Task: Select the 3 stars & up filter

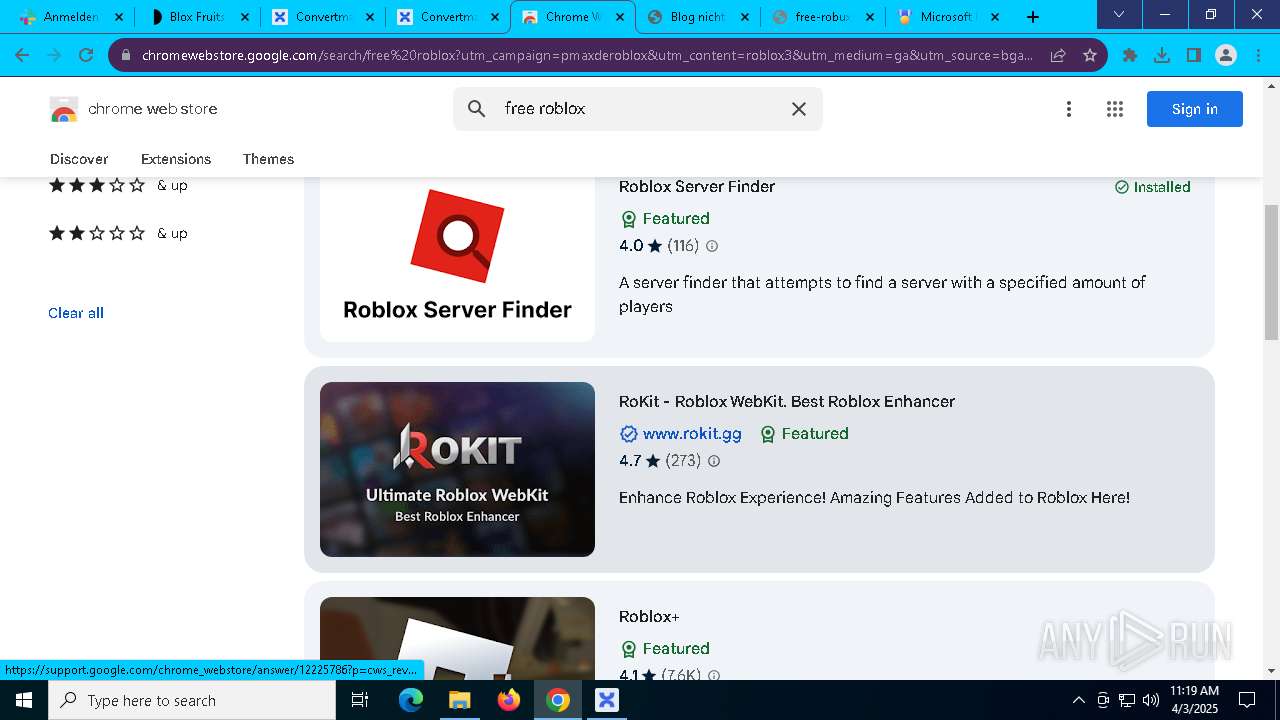Action: tap(118, 185)
